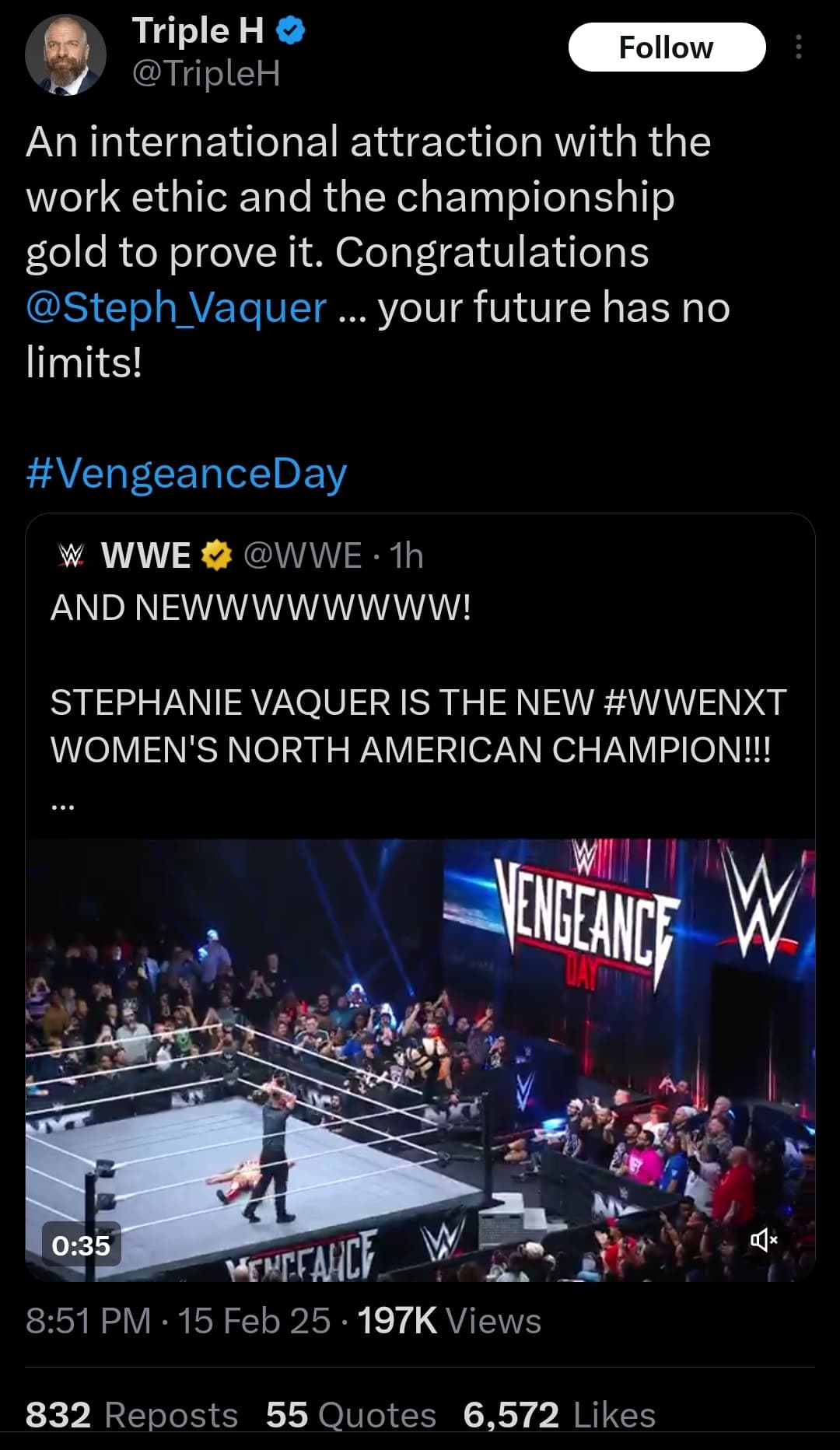
Task: Open the #WWENXT hashtag in quoted post
Action: coord(695,702)
